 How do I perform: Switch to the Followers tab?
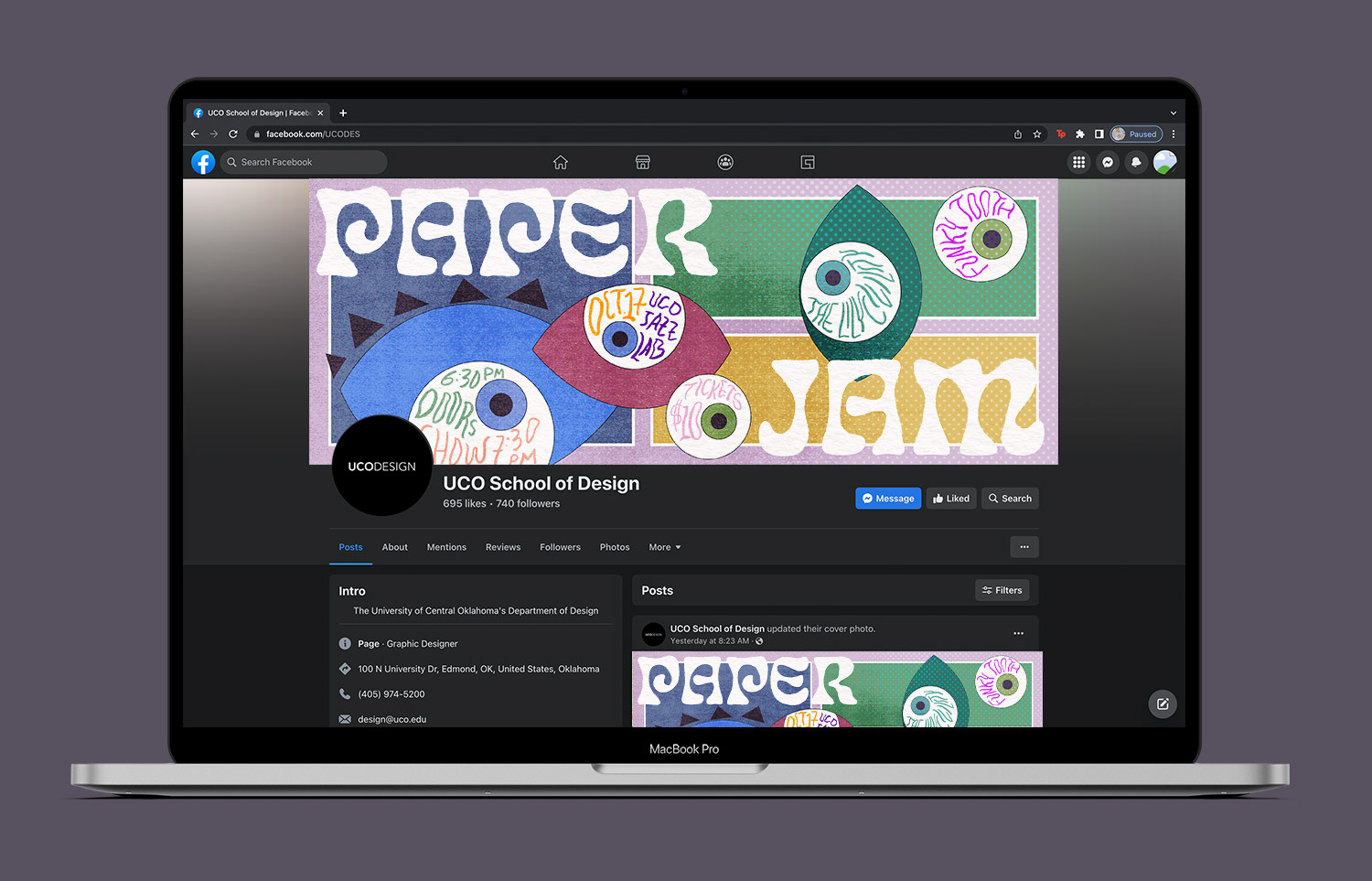click(x=560, y=547)
